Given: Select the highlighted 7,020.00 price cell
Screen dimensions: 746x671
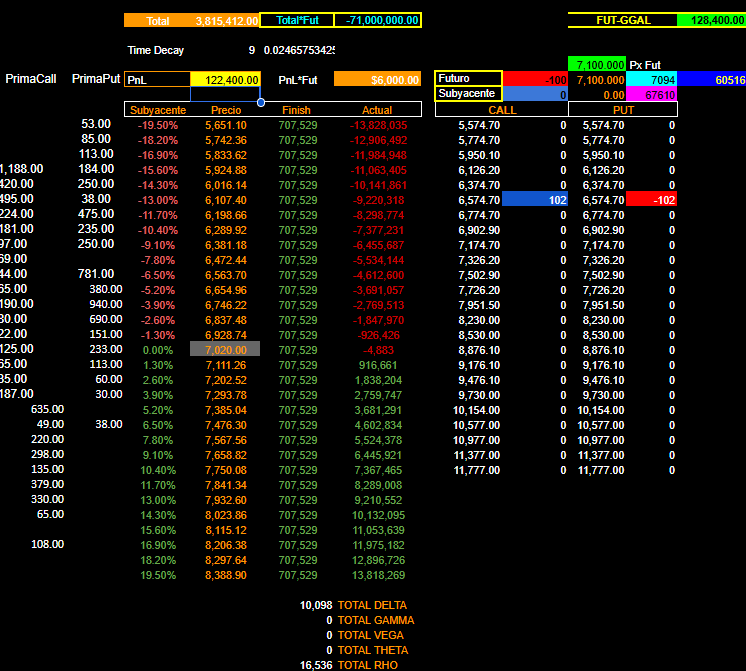Looking at the screenshot, I should coord(225,350).
